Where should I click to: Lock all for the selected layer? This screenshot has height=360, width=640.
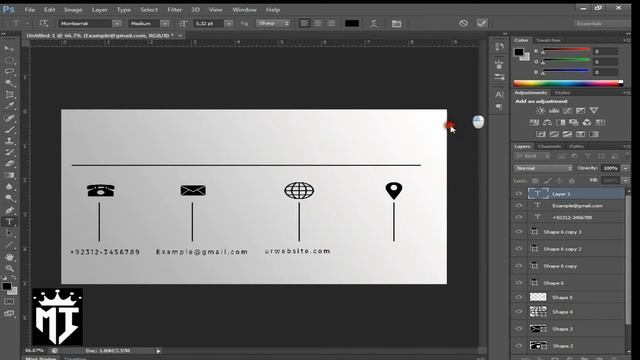pyautogui.click(x=572, y=180)
